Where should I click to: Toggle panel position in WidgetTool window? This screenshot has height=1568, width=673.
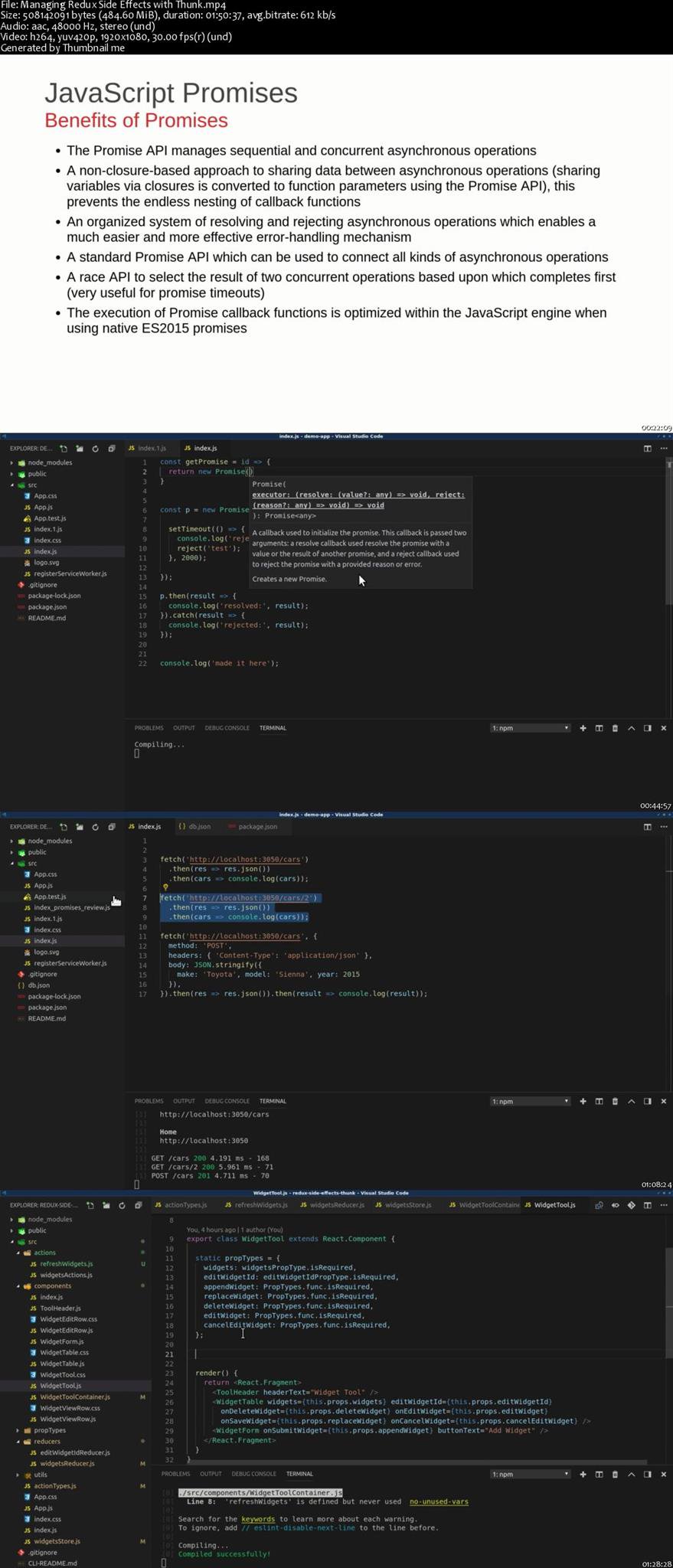(x=647, y=1474)
